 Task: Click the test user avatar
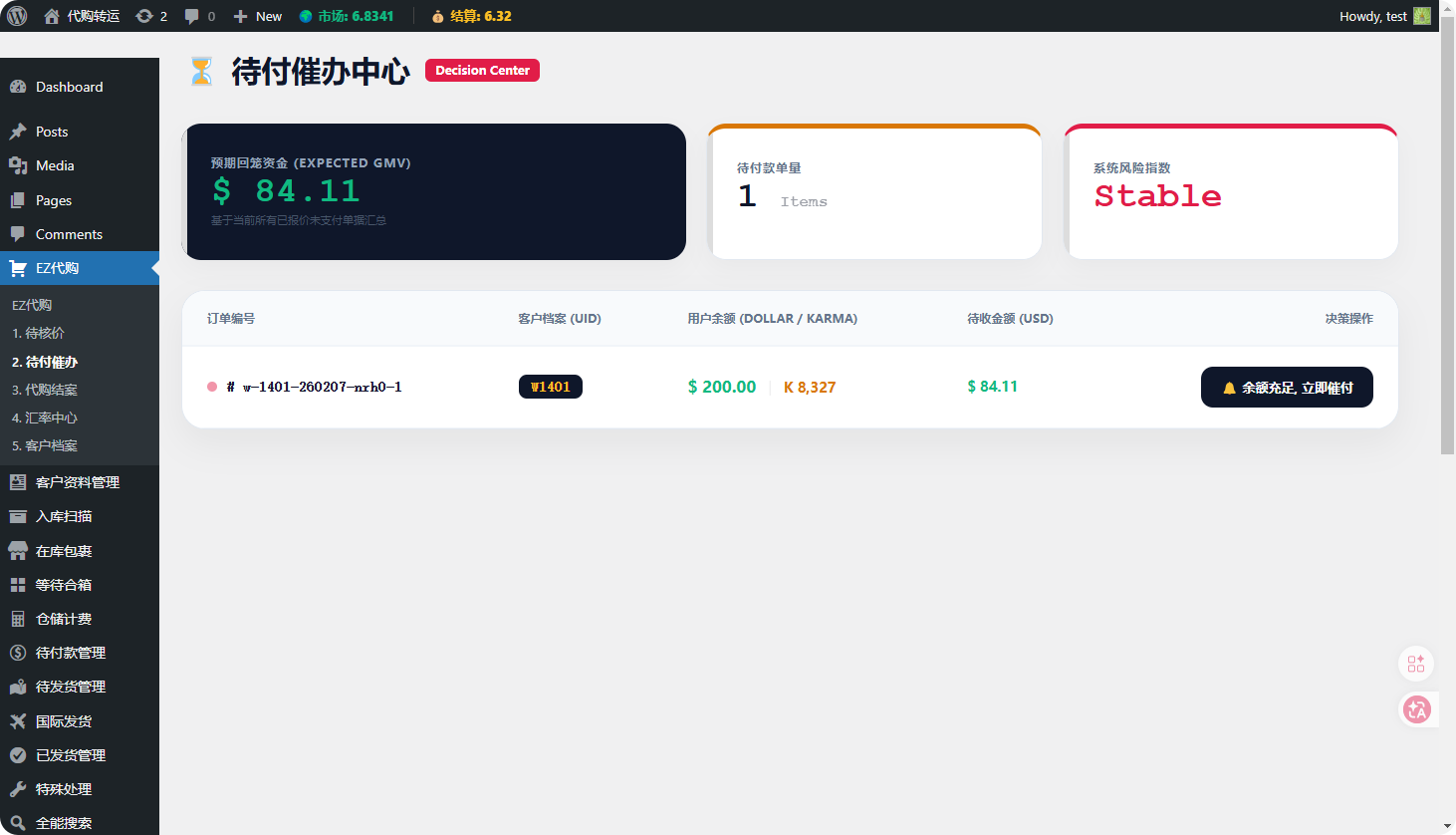pyautogui.click(x=1422, y=16)
